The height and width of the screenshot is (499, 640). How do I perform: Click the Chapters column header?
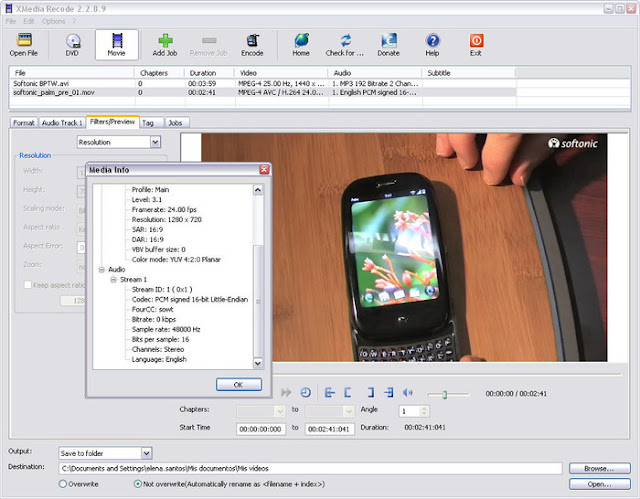pos(159,73)
